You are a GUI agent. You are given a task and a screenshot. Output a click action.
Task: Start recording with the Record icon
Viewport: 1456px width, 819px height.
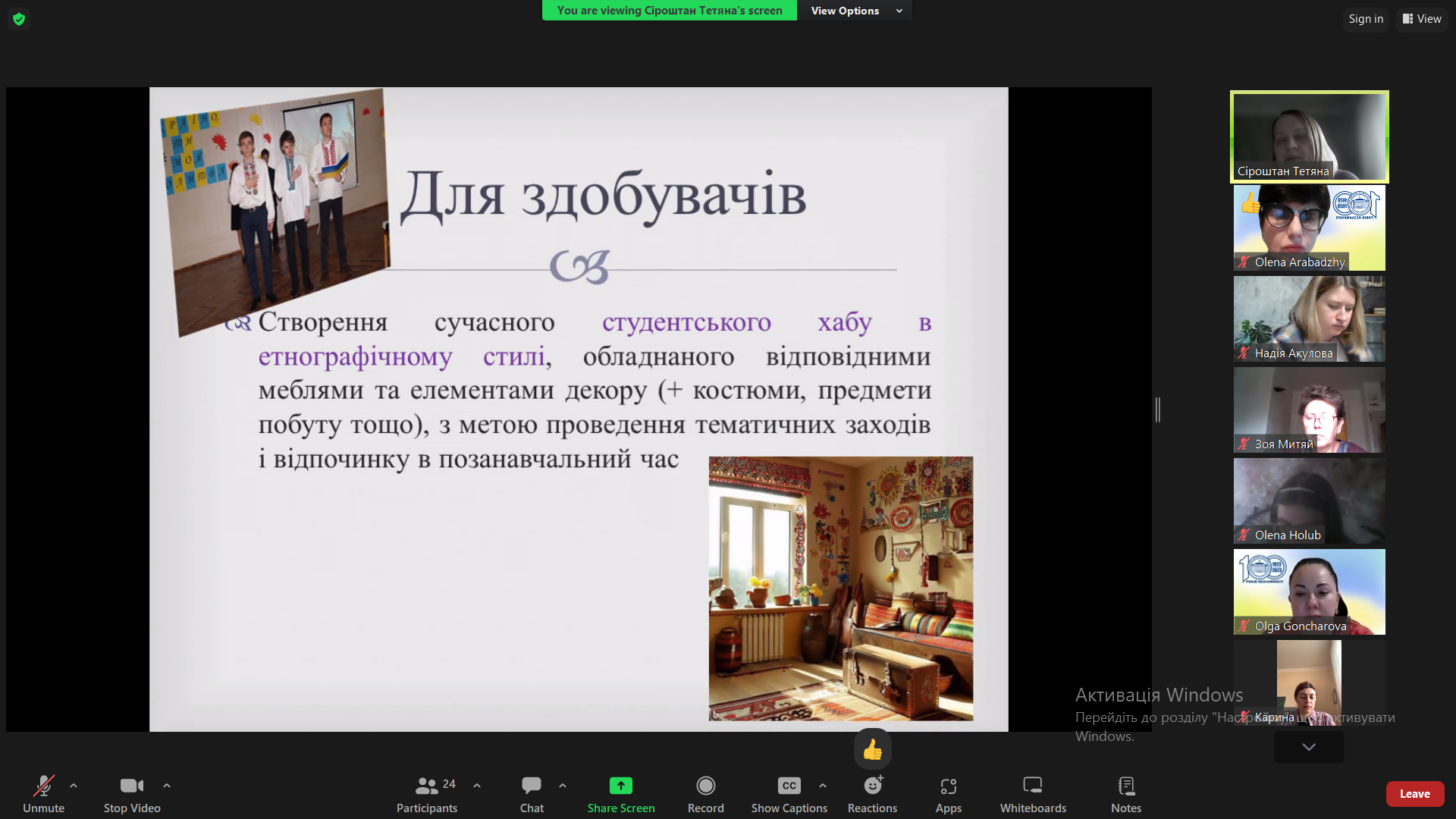point(705,786)
